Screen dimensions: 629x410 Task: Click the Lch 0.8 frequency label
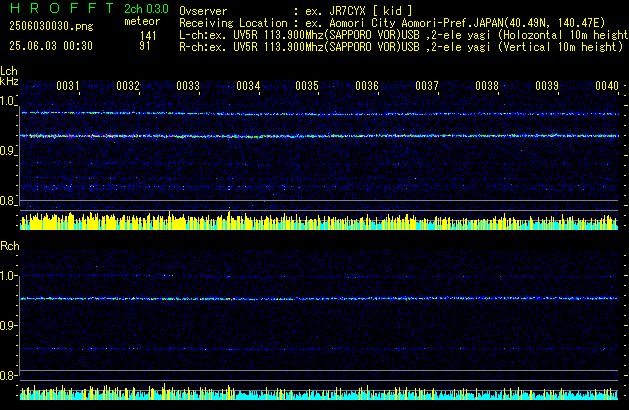(x=8, y=201)
